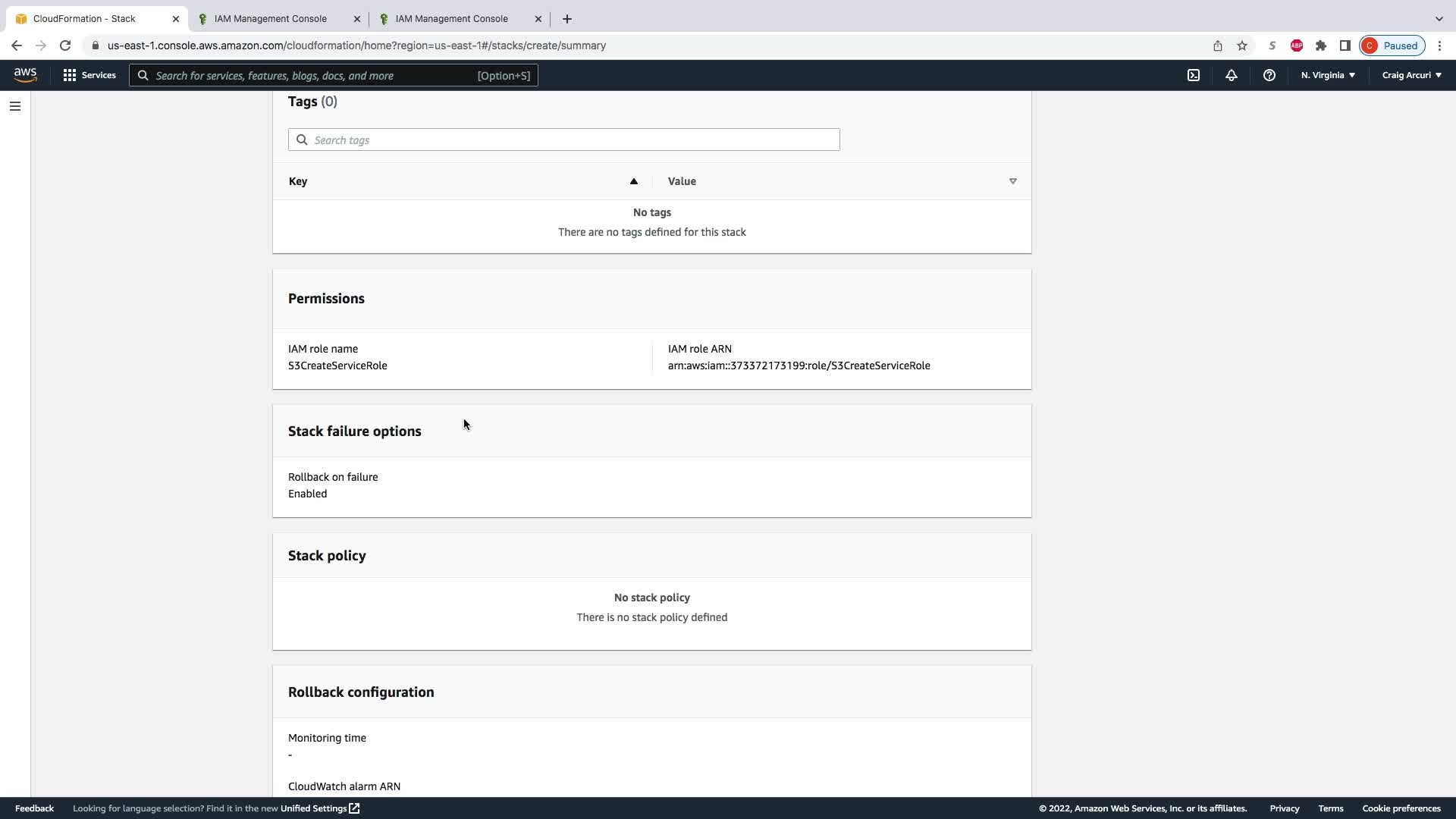This screenshot has height=819, width=1456.
Task: Click the help question mark icon
Action: [x=1269, y=75]
